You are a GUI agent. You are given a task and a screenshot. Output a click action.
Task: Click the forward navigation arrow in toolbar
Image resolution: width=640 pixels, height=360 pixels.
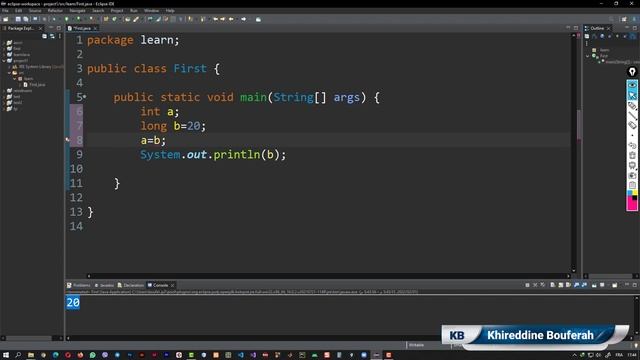(244, 19)
